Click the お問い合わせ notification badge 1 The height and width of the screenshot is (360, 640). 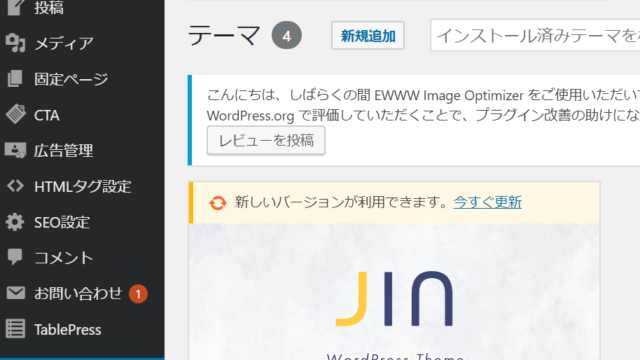pyautogui.click(x=138, y=294)
